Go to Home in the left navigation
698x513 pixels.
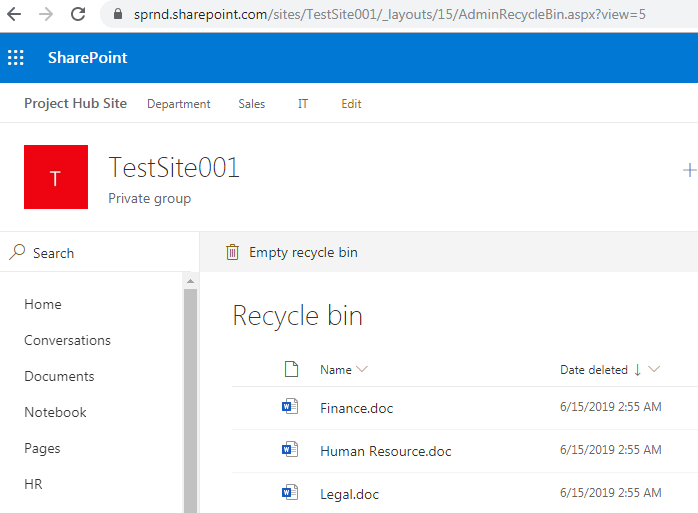pyautogui.click(x=43, y=304)
